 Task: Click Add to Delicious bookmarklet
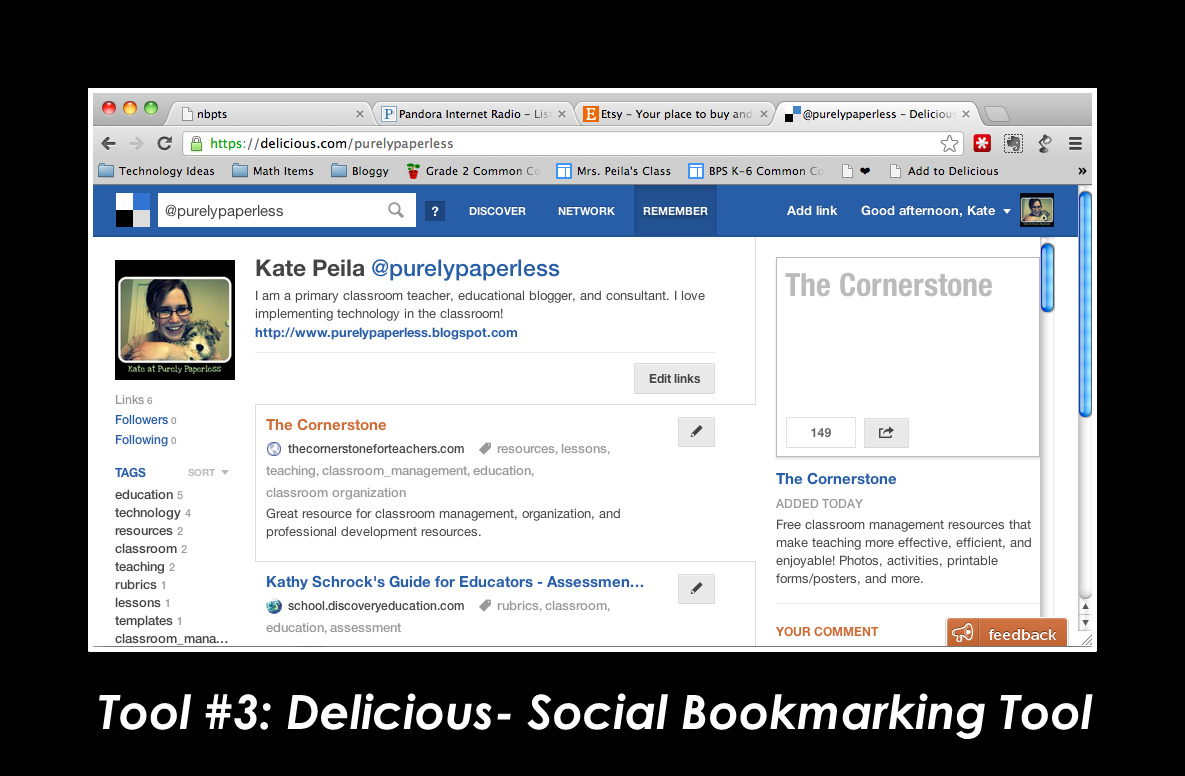tap(944, 172)
